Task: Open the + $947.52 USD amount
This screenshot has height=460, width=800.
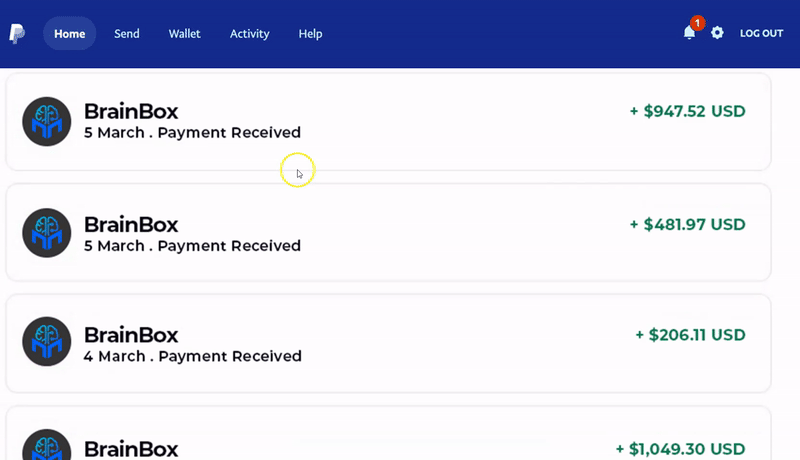Action: click(x=687, y=111)
